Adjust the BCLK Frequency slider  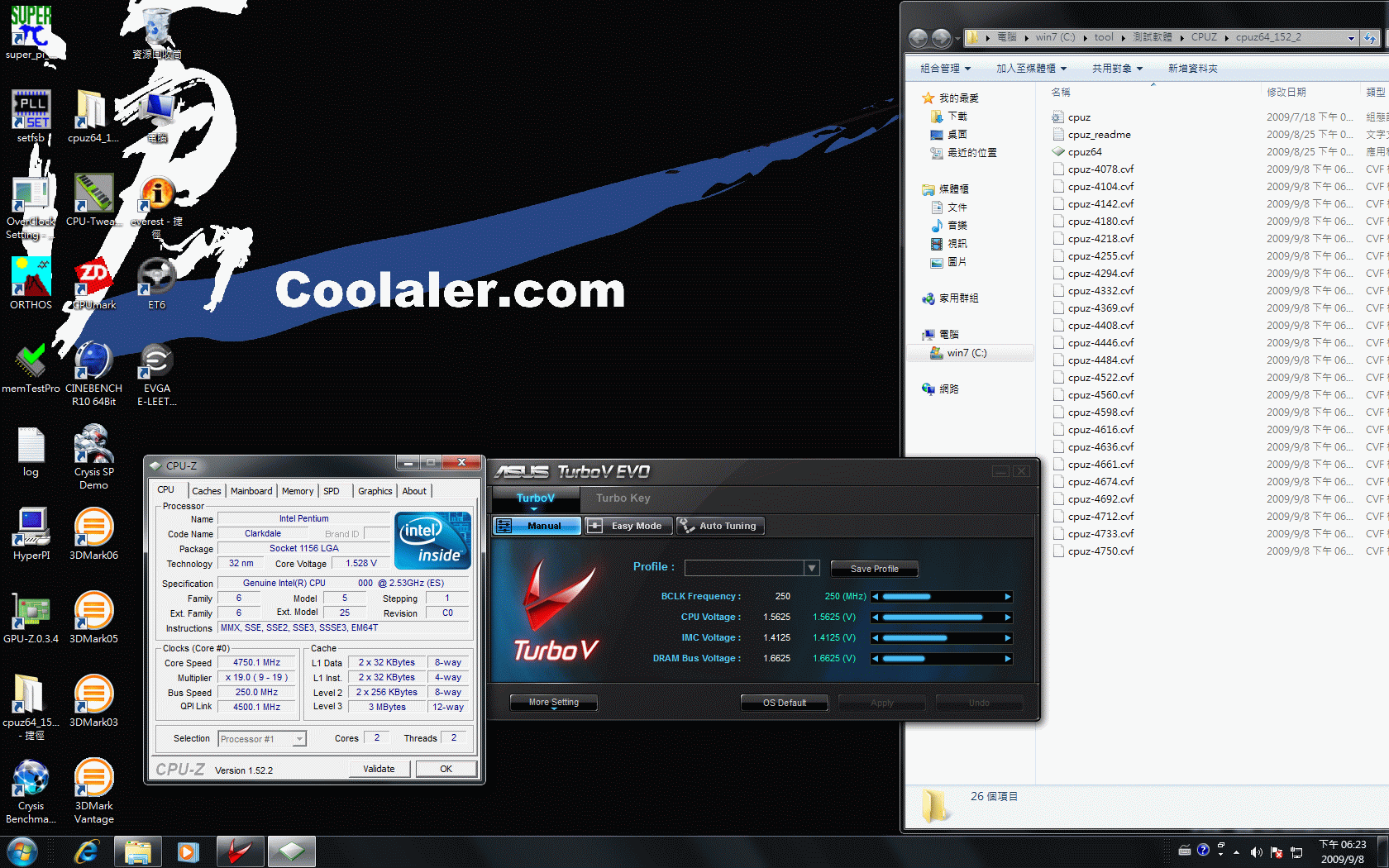942,597
